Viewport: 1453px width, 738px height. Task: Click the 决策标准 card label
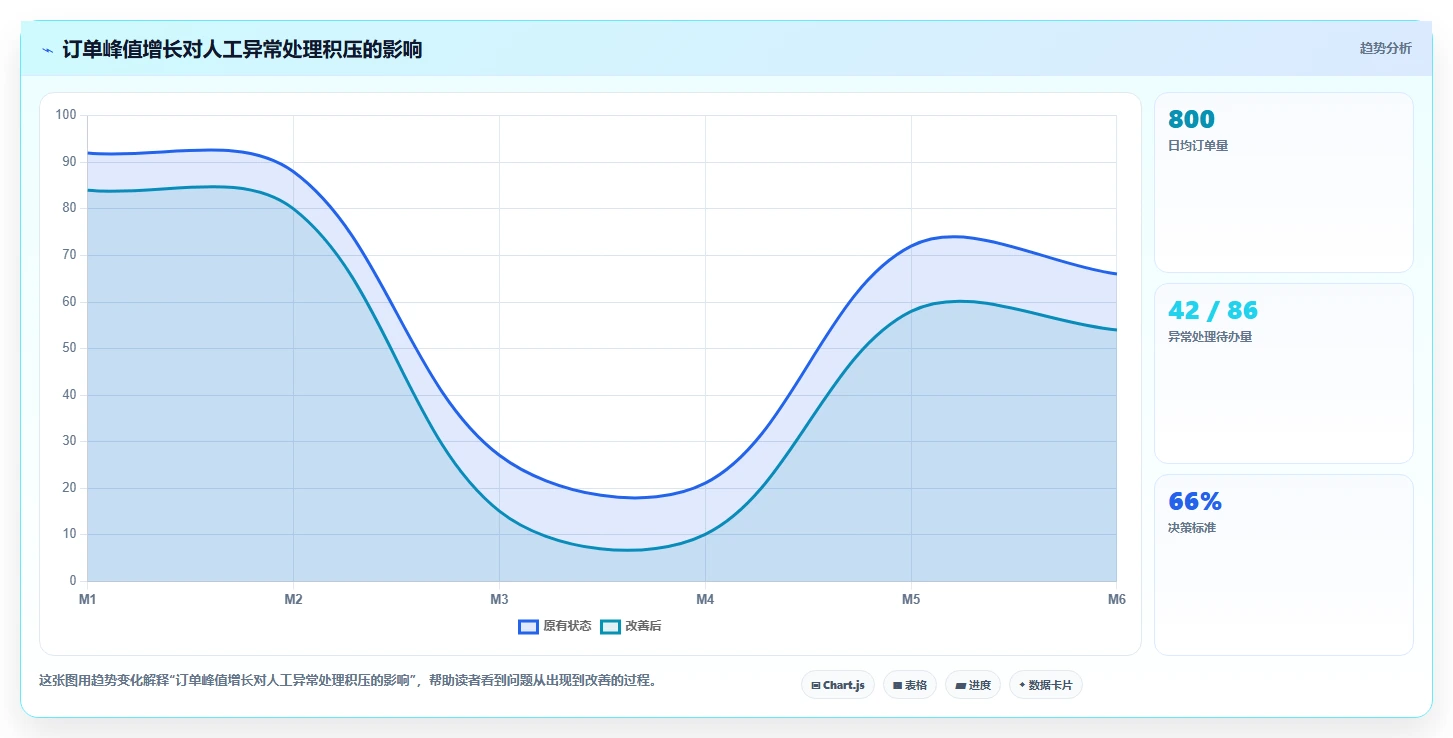click(1192, 528)
